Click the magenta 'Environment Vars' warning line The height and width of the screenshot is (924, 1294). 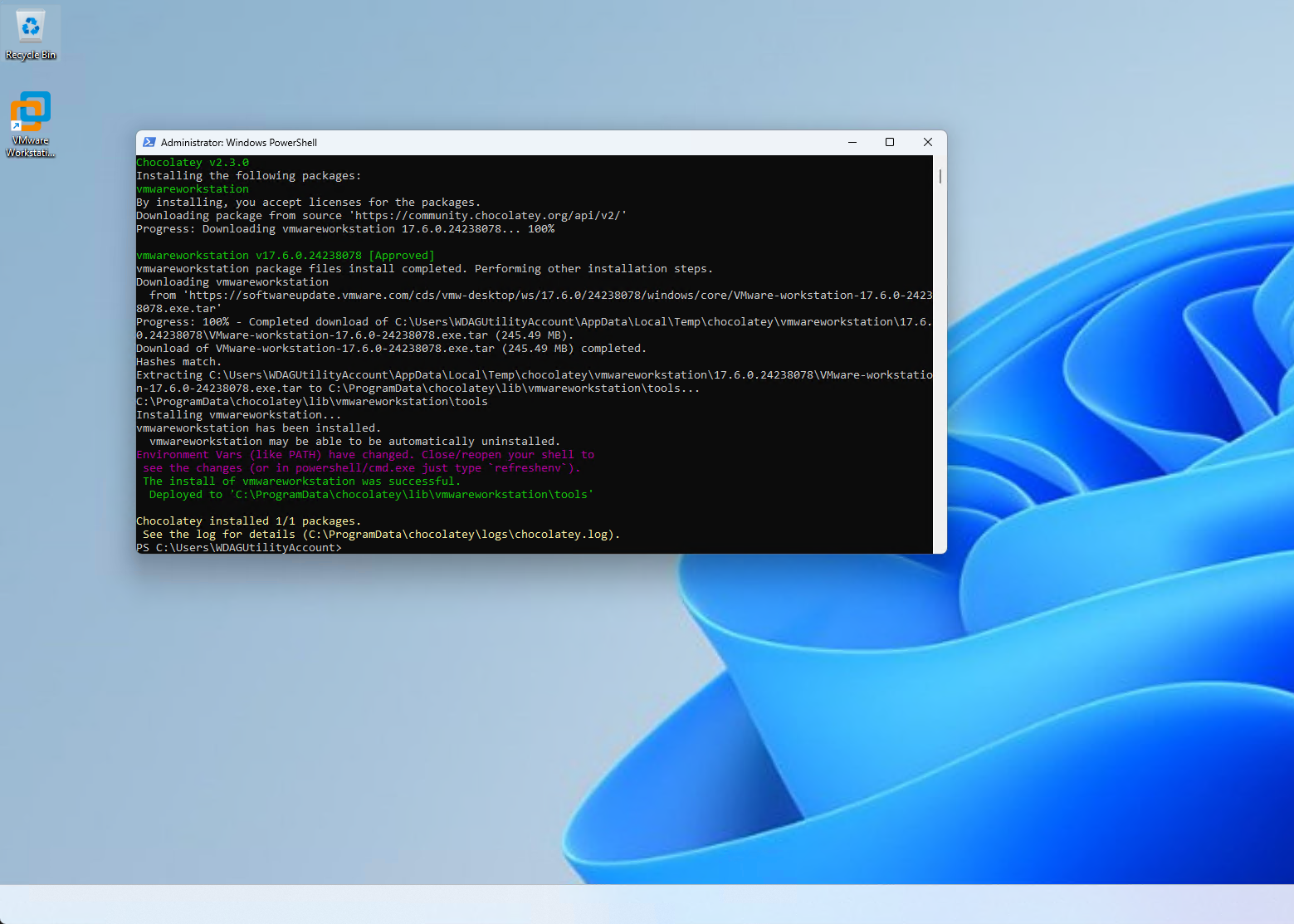365,455
